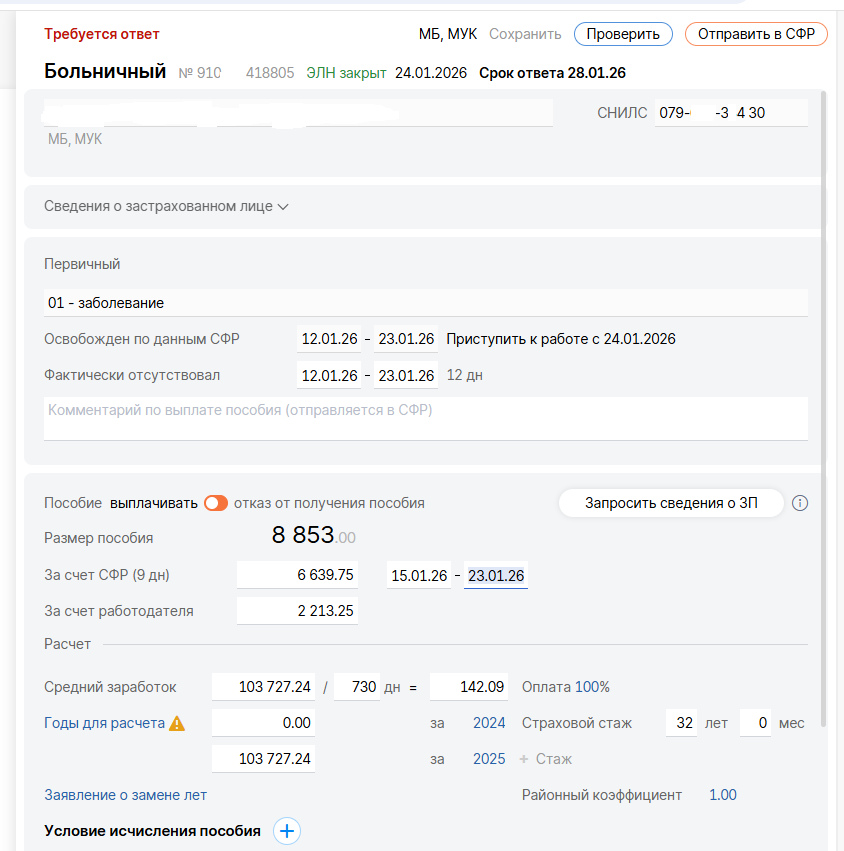Click the Размер пособия amount 8 853.00
Viewport: 844px width, 851px height.
(313, 536)
